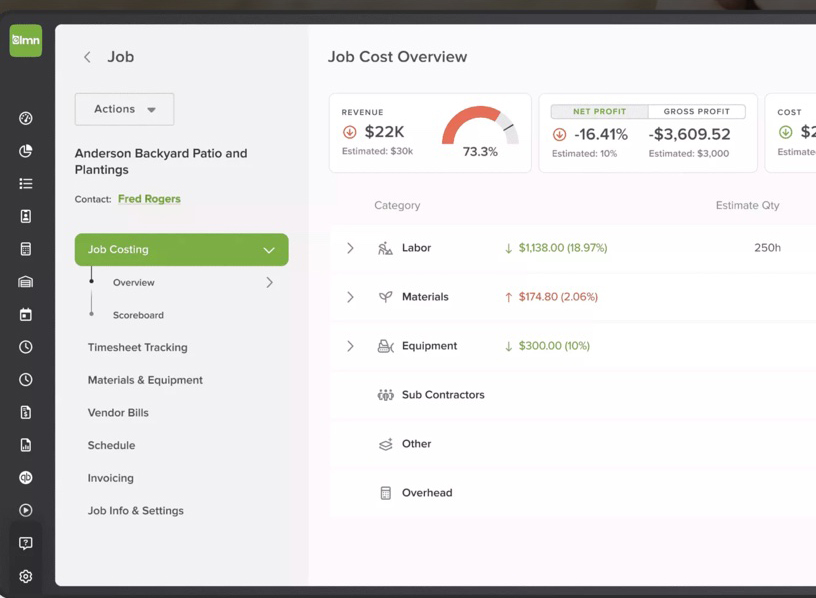Open the Fred Rogers contact link
Image resolution: width=816 pixels, height=598 pixels.
point(149,199)
